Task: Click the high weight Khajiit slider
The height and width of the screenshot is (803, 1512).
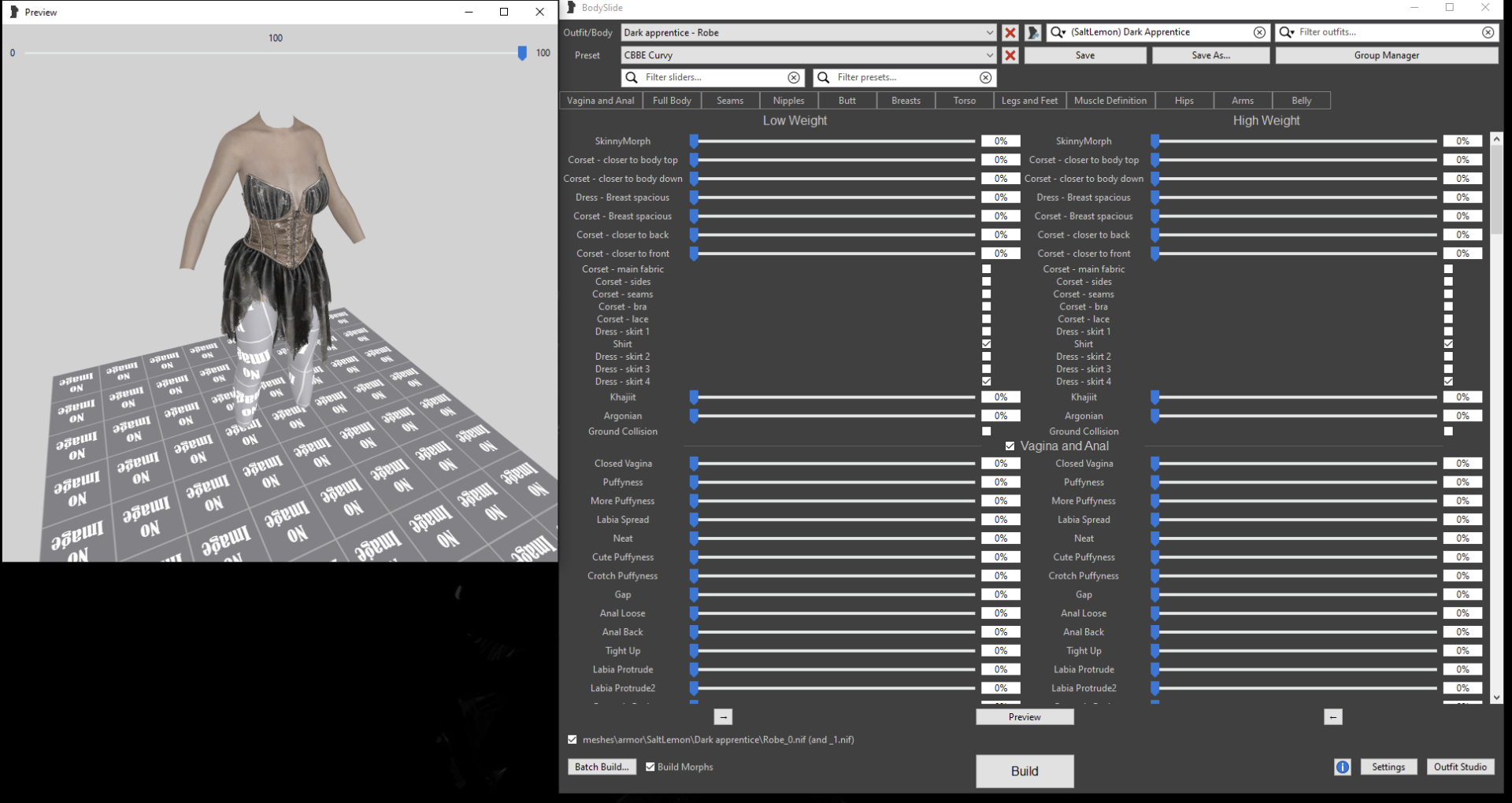Action: coord(1294,398)
